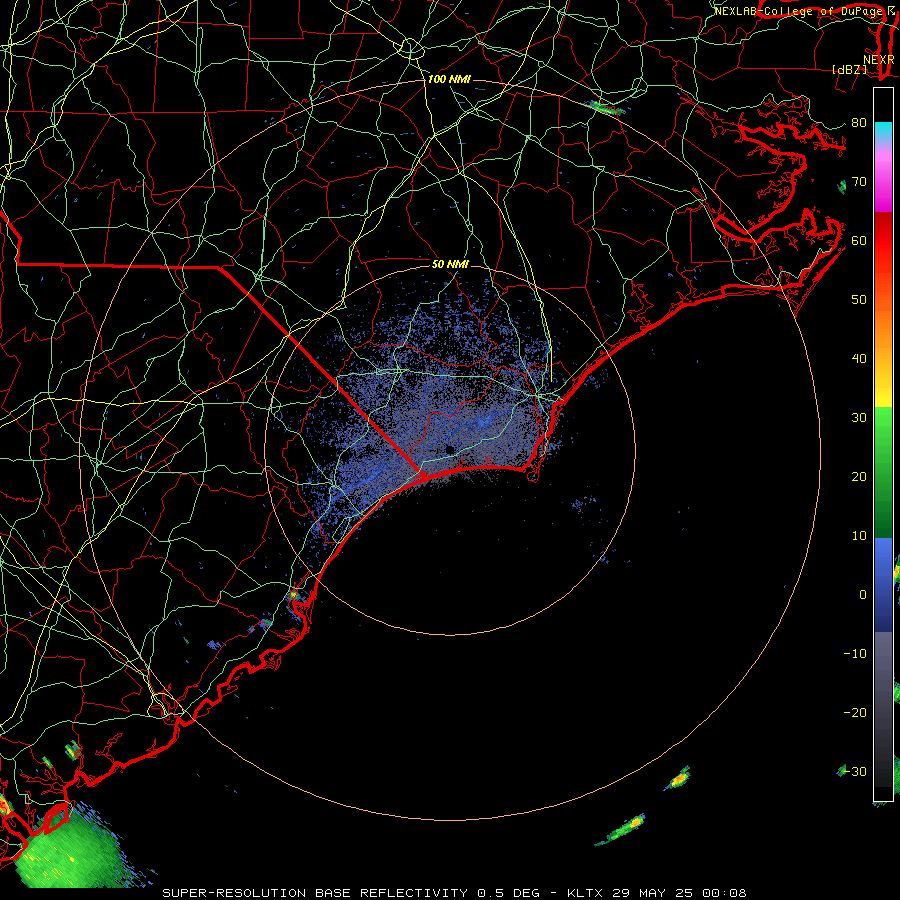Image resolution: width=900 pixels, height=900 pixels.
Task: Click the 50 value on the color scale
Action: click(x=859, y=300)
